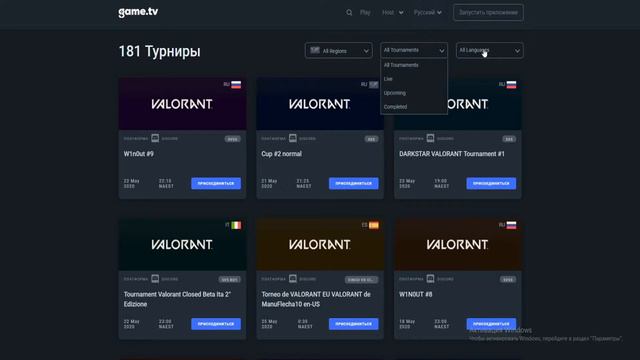
Task: Click the format badge on Cup #2 normal card
Action: 371,139
